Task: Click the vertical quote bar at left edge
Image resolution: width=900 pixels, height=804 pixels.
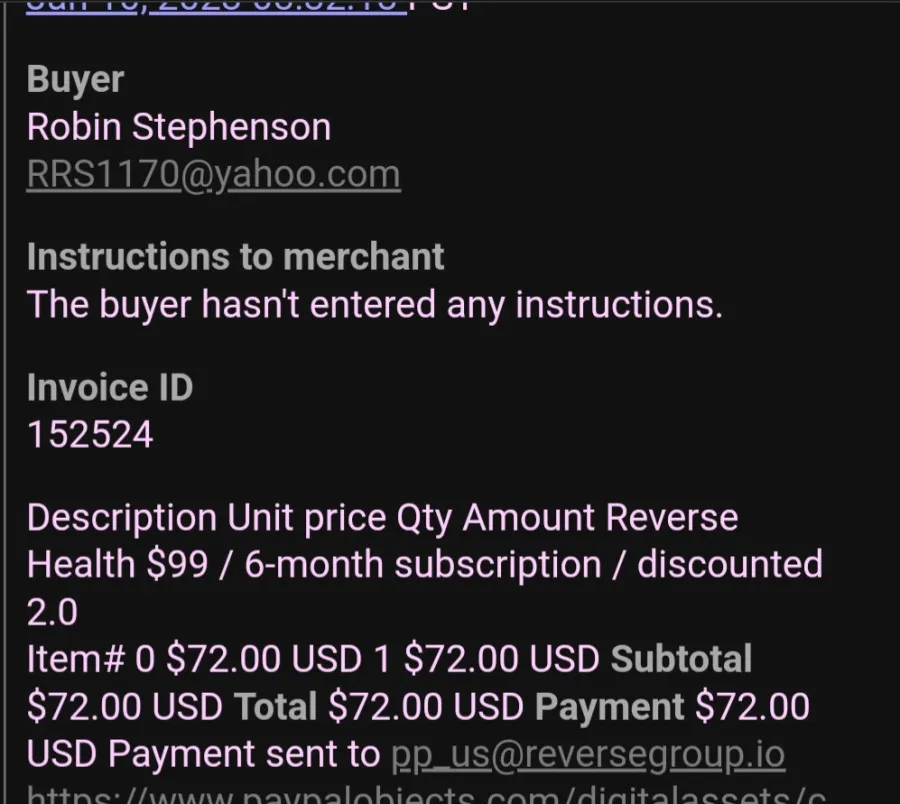Action: click(x=5, y=402)
